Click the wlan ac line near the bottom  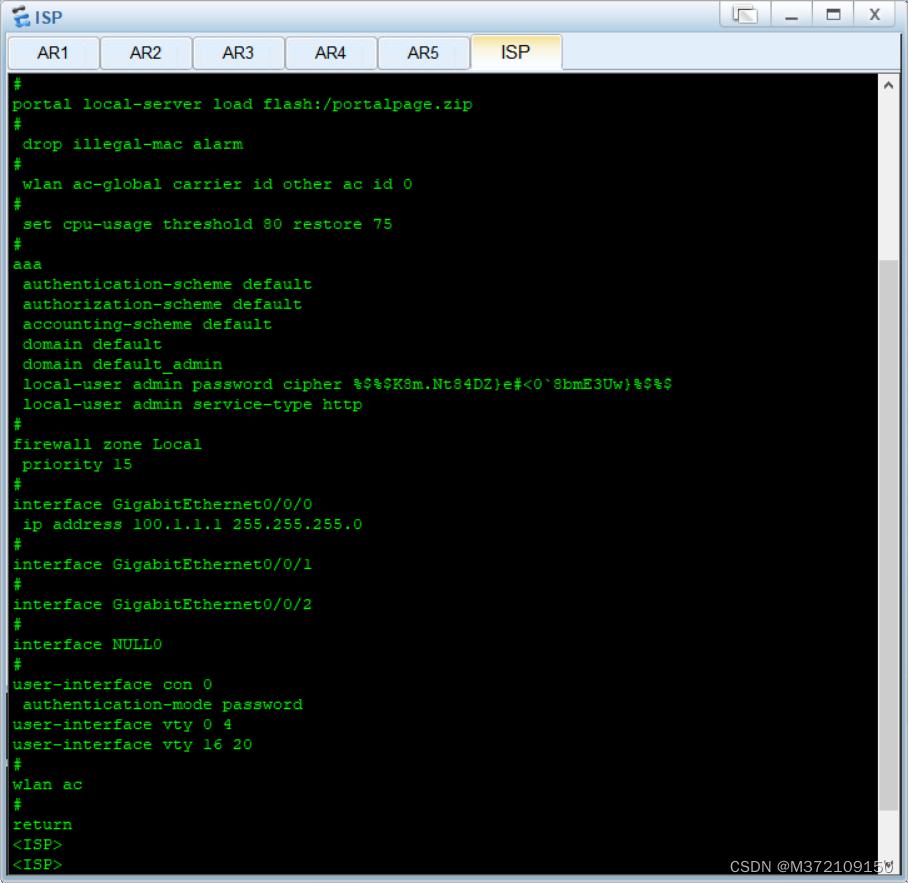pyautogui.click(x=47, y=784)
